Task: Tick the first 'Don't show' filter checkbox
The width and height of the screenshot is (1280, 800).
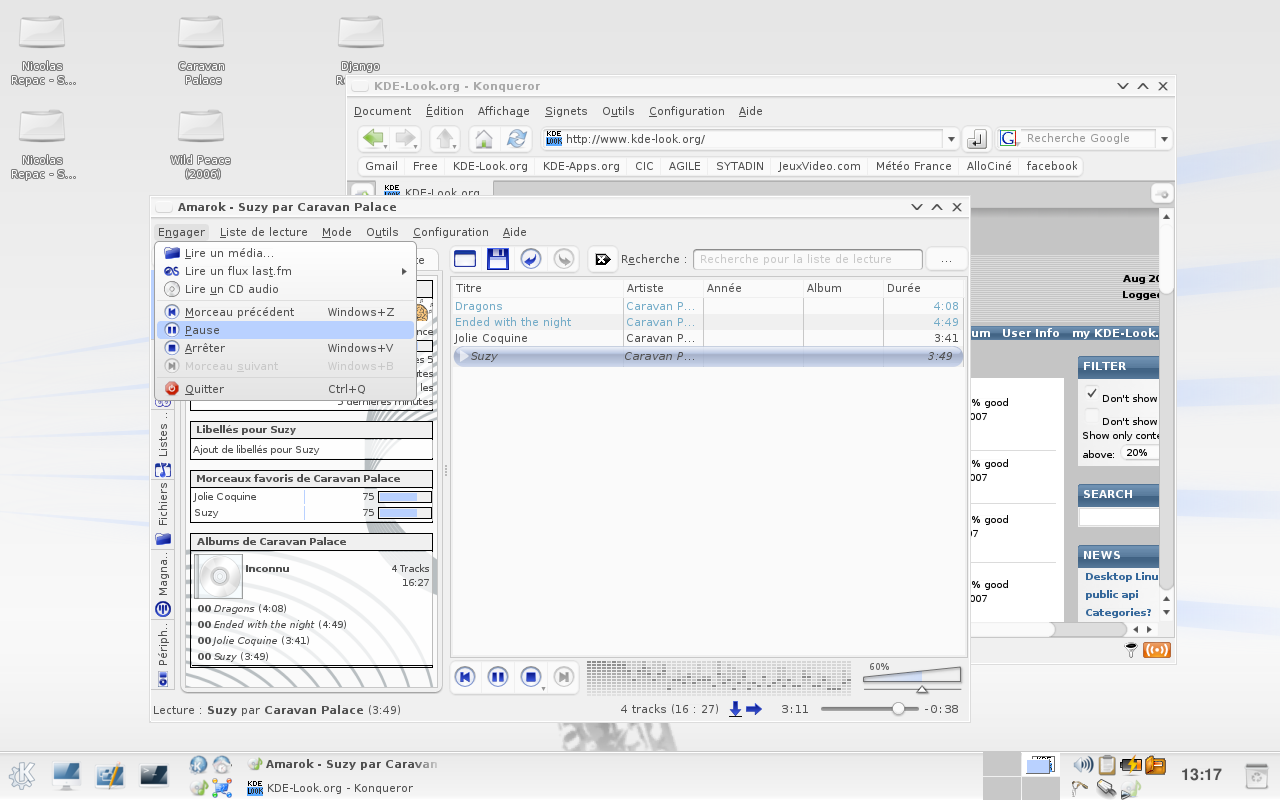Action: (1092, 394)
